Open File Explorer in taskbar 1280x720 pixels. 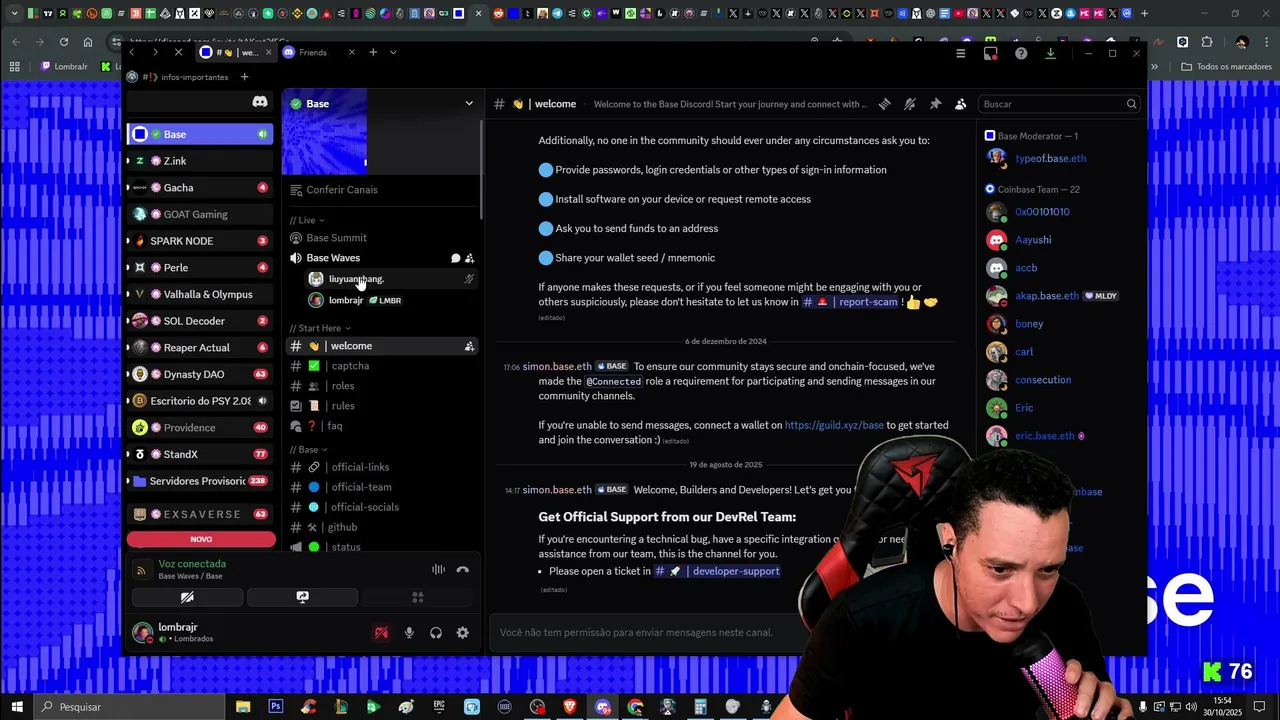(x=243, y=707)
